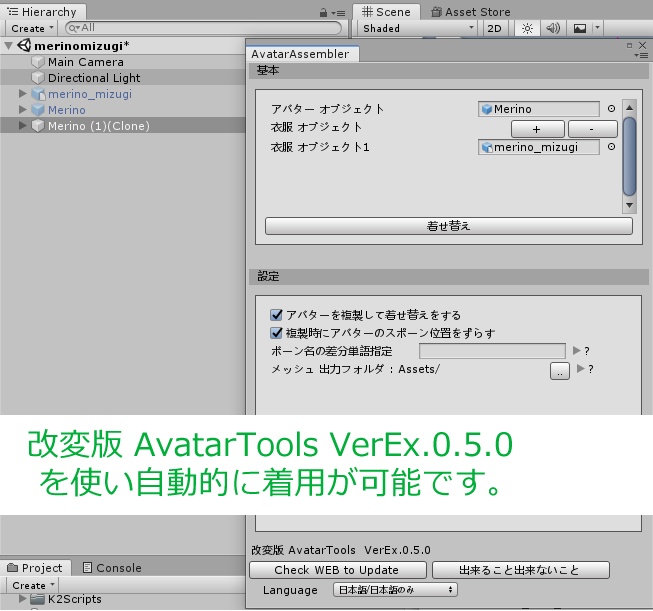653x611 pixels.
Task: Click the ボーン名の差分単語指定 text field
Action: click(x=492, y=351)
